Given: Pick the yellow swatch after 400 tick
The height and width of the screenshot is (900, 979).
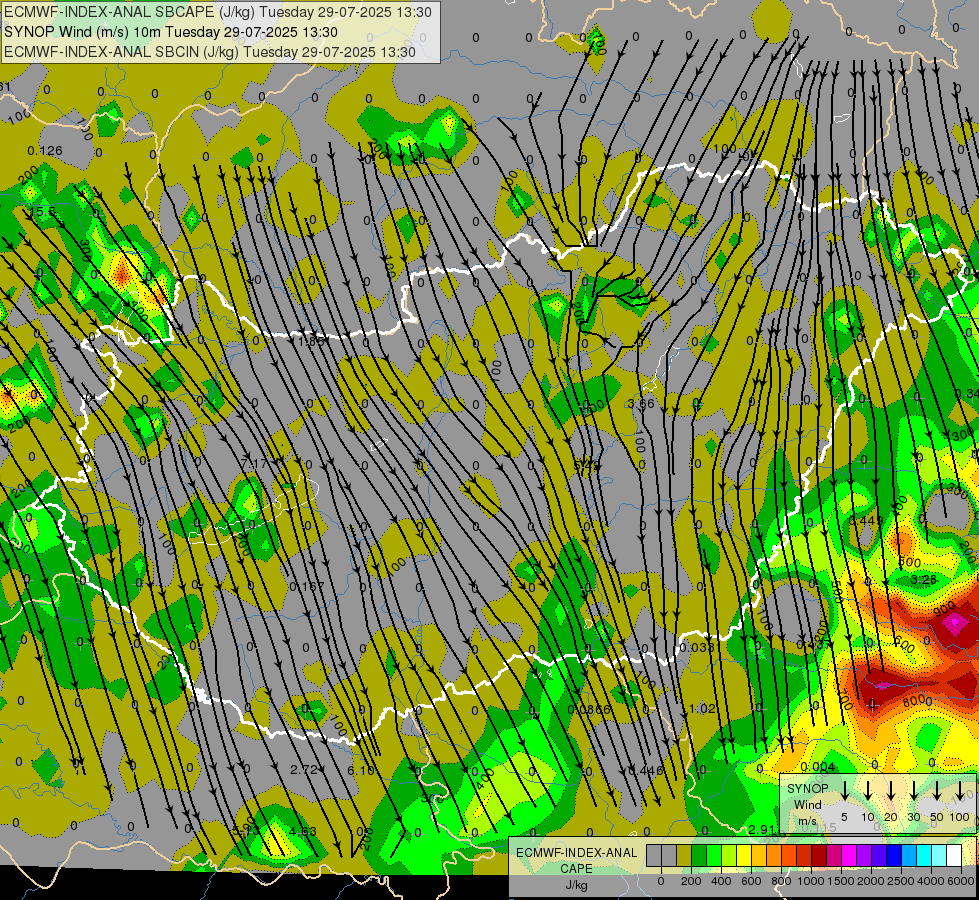Looking at the screenshot, I should 744,855.
